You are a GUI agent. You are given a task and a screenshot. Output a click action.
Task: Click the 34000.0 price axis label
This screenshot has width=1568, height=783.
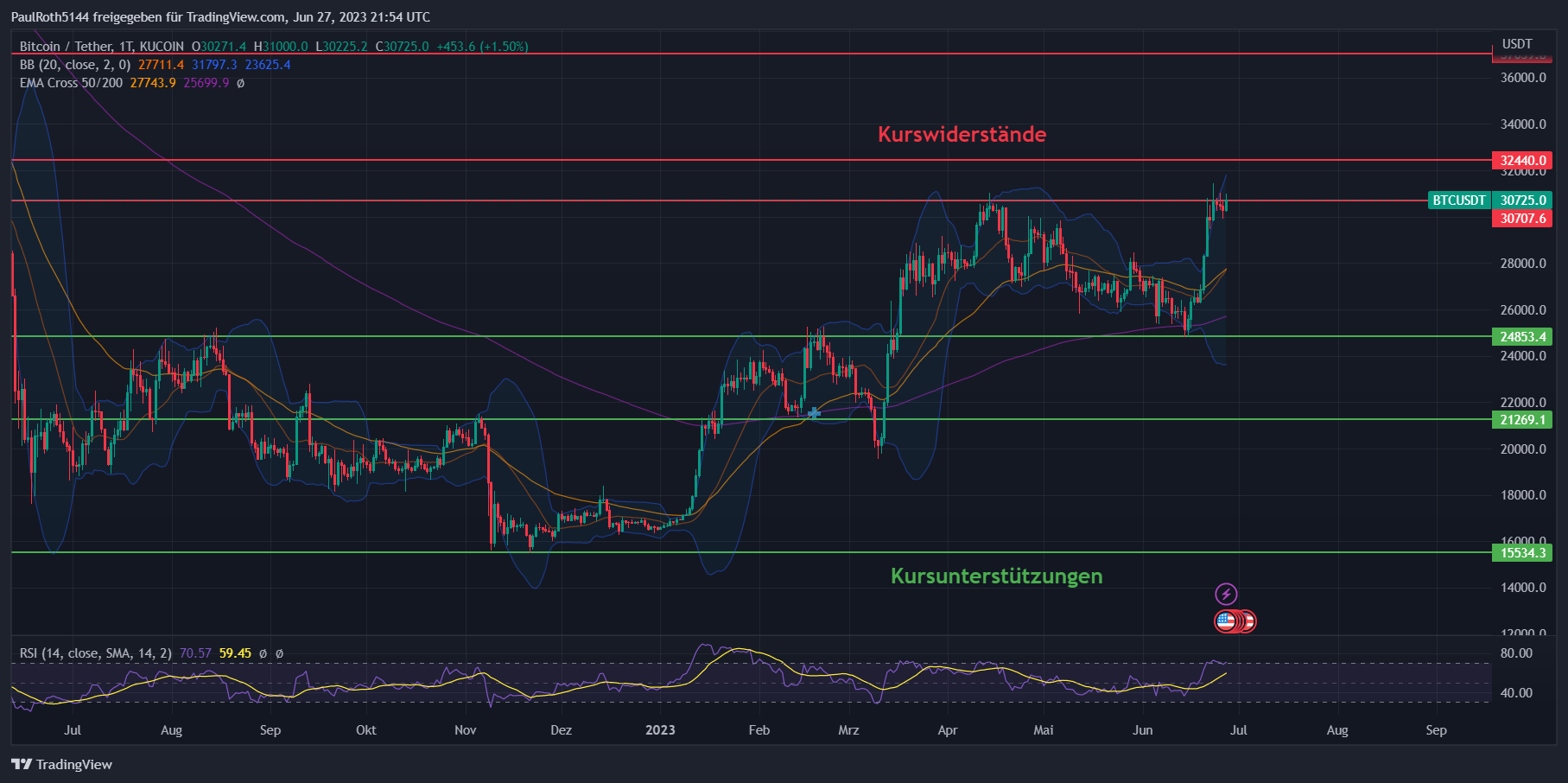pos(1523,124)
